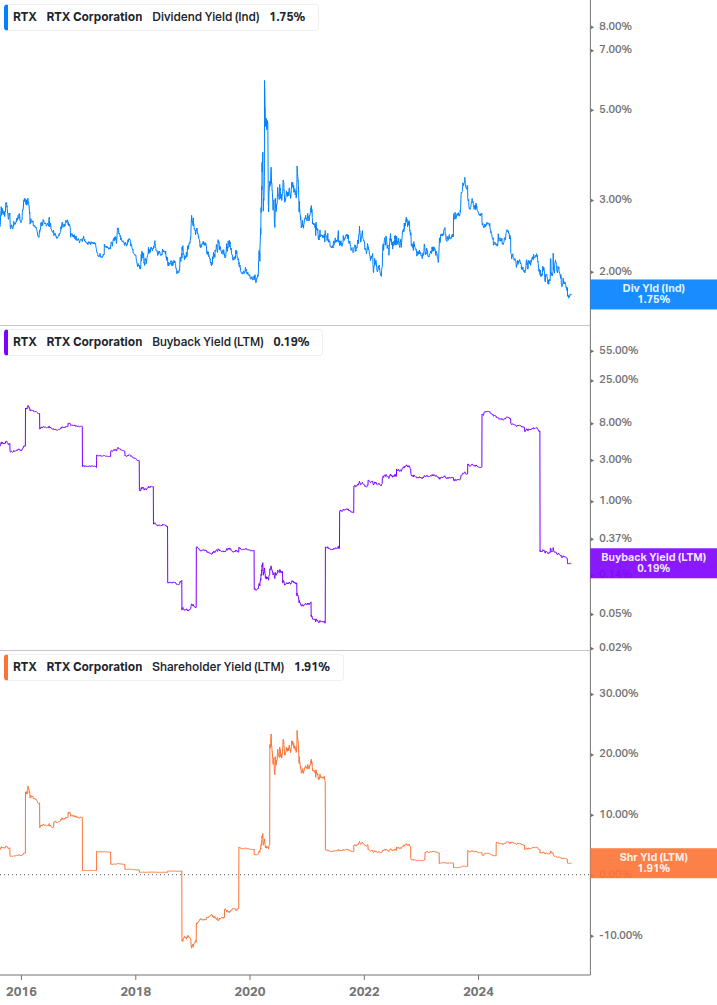Select the purple Buyback Yield color bar
717x1005 pixels.
[6, 342]
